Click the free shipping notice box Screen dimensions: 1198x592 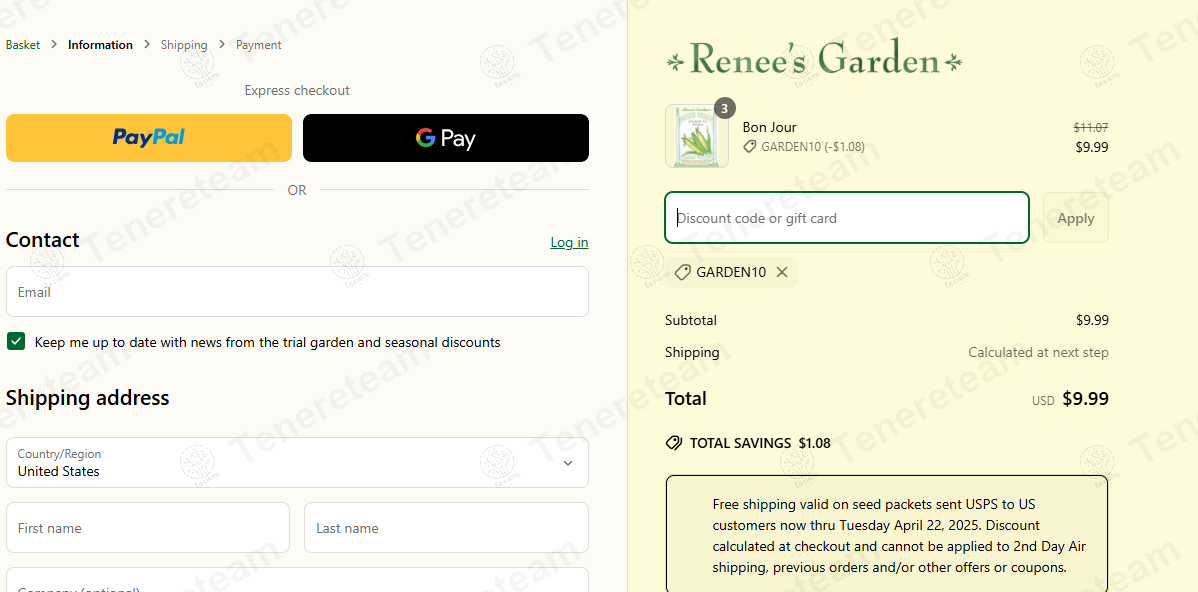coord(886,534)
